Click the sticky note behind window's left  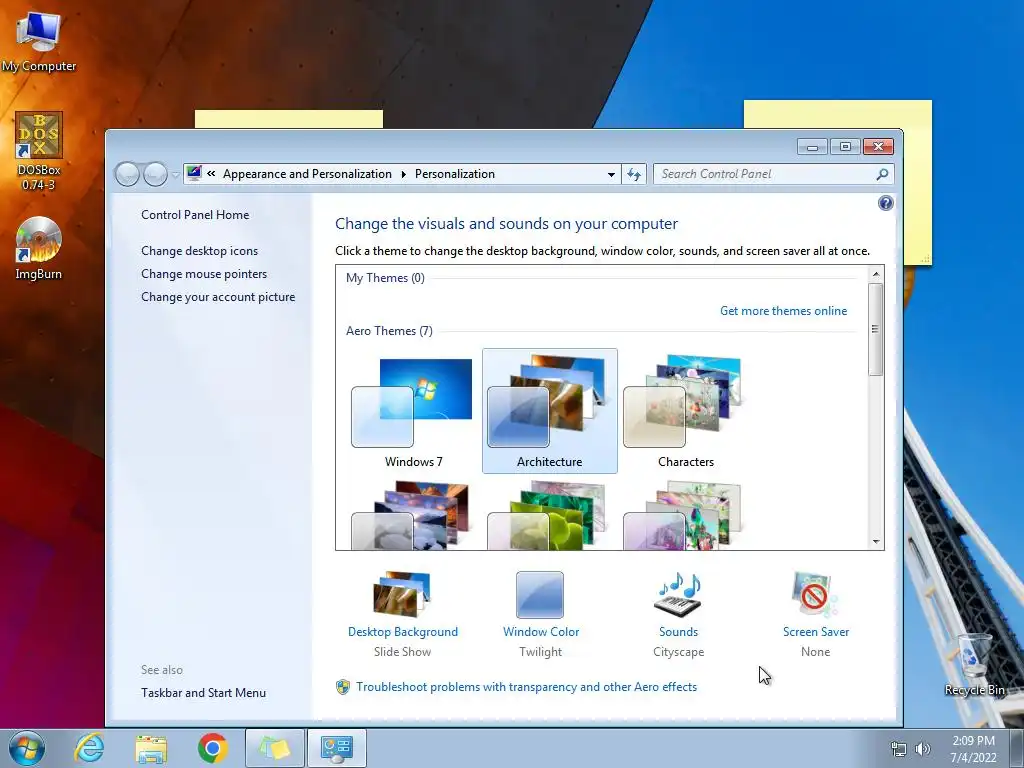coord(289,119)
